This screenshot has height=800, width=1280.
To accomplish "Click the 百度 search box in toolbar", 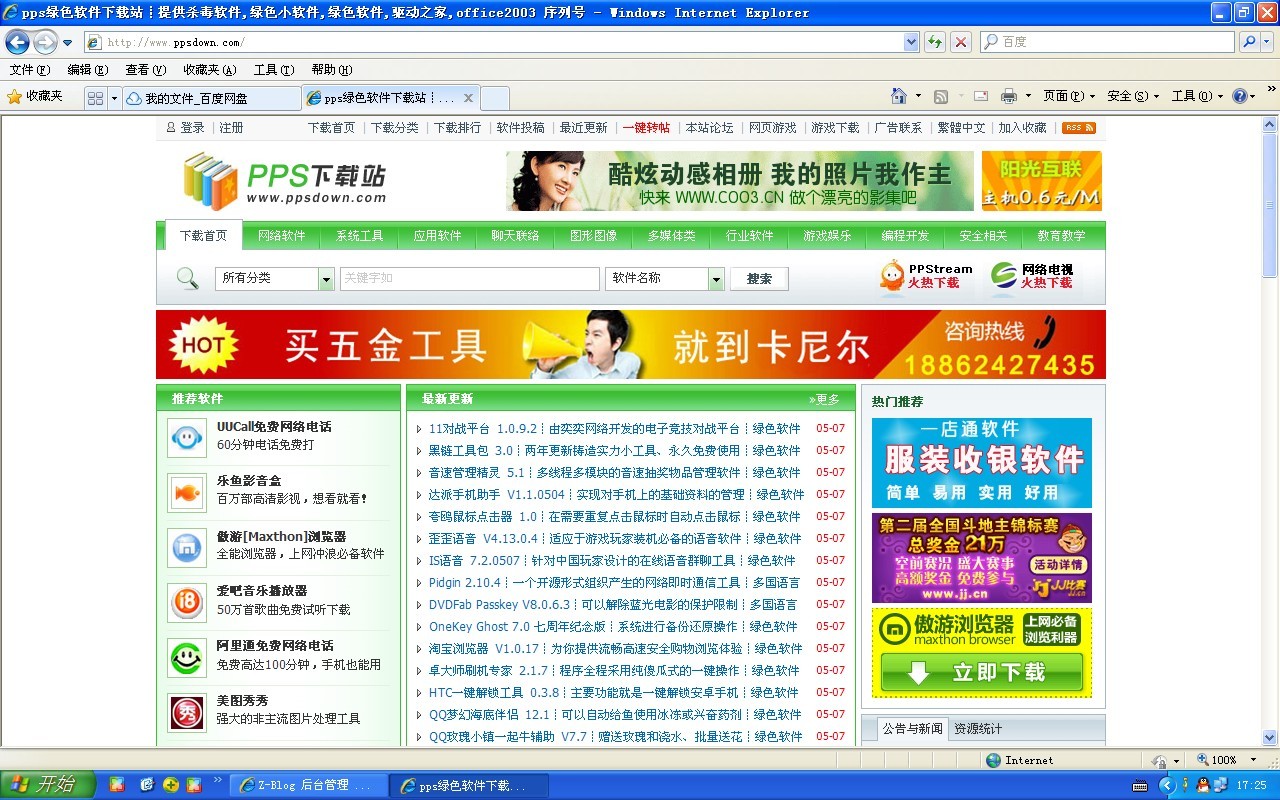I will pos(1107,42).
